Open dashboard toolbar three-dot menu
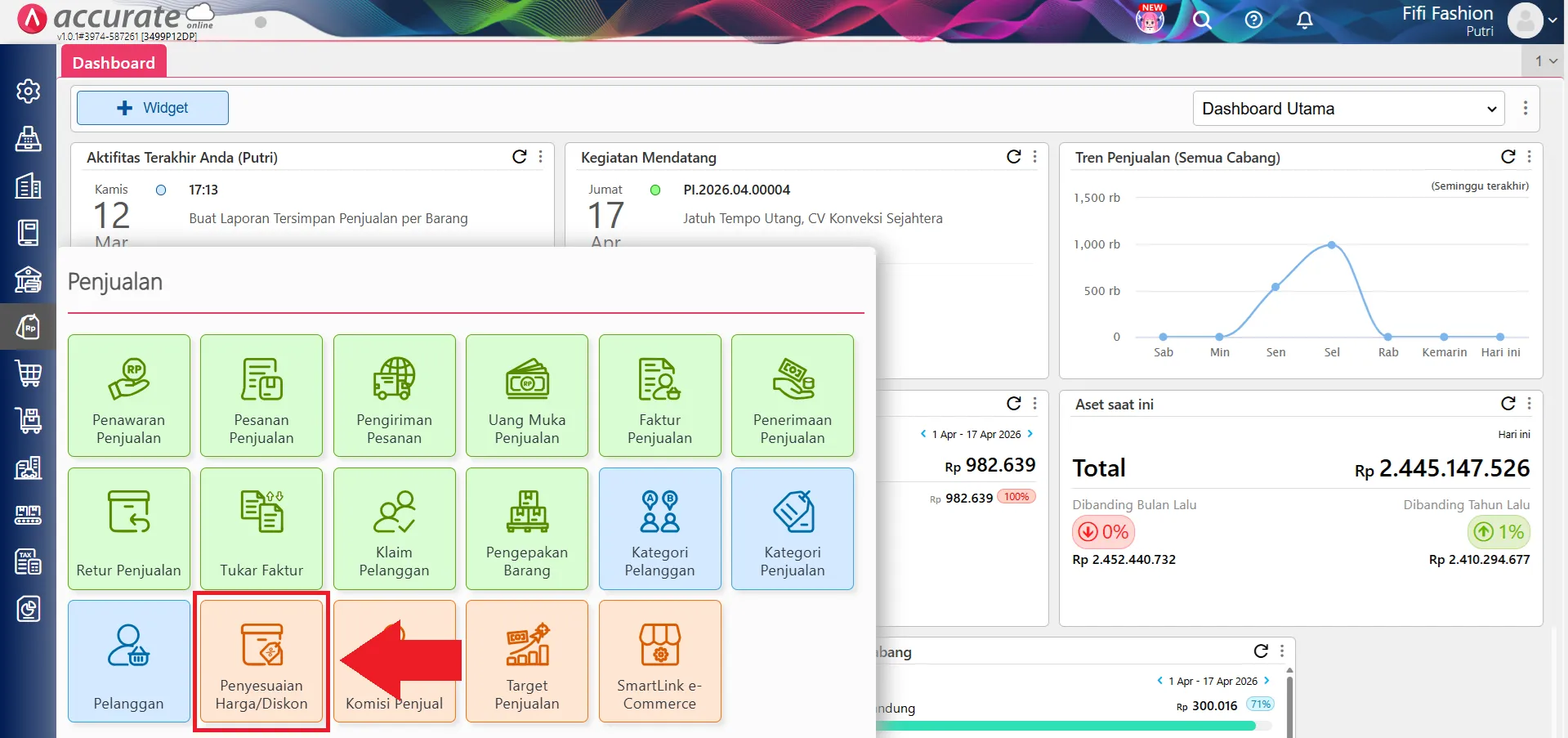The image size is (1568, 738). [x=1526, y=108]
